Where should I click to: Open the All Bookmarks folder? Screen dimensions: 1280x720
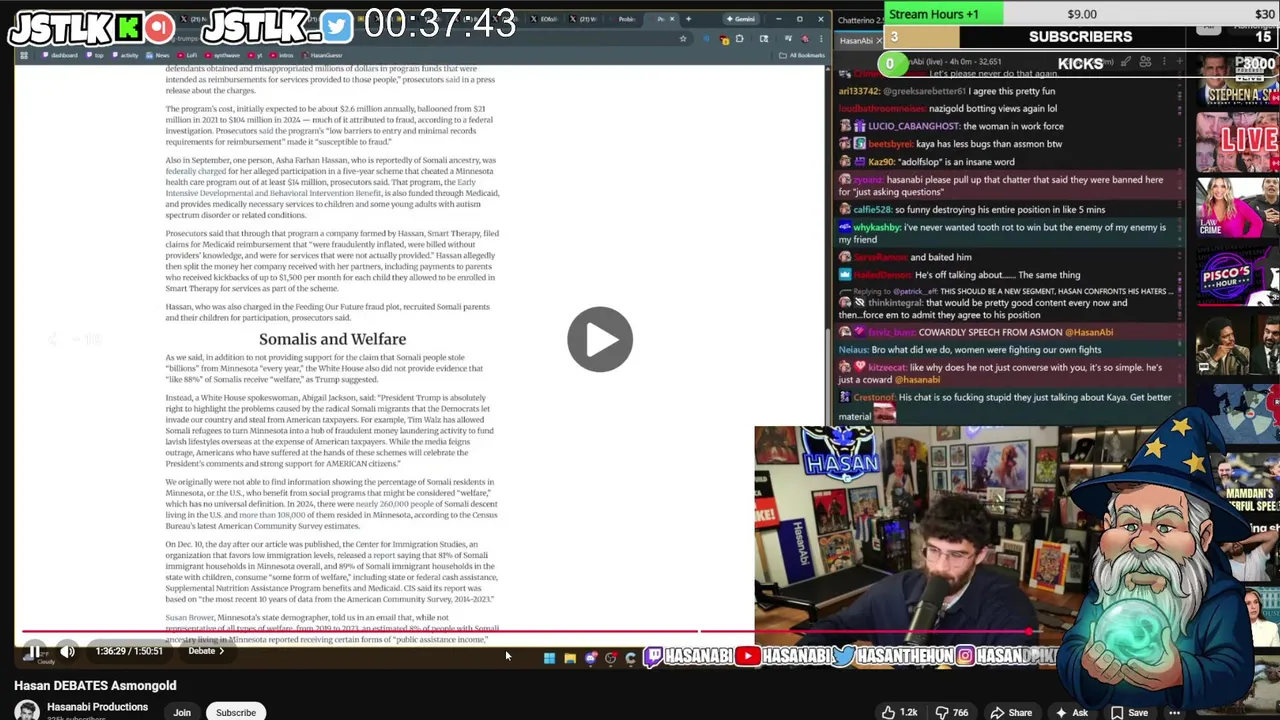click(x=802, y=55)
